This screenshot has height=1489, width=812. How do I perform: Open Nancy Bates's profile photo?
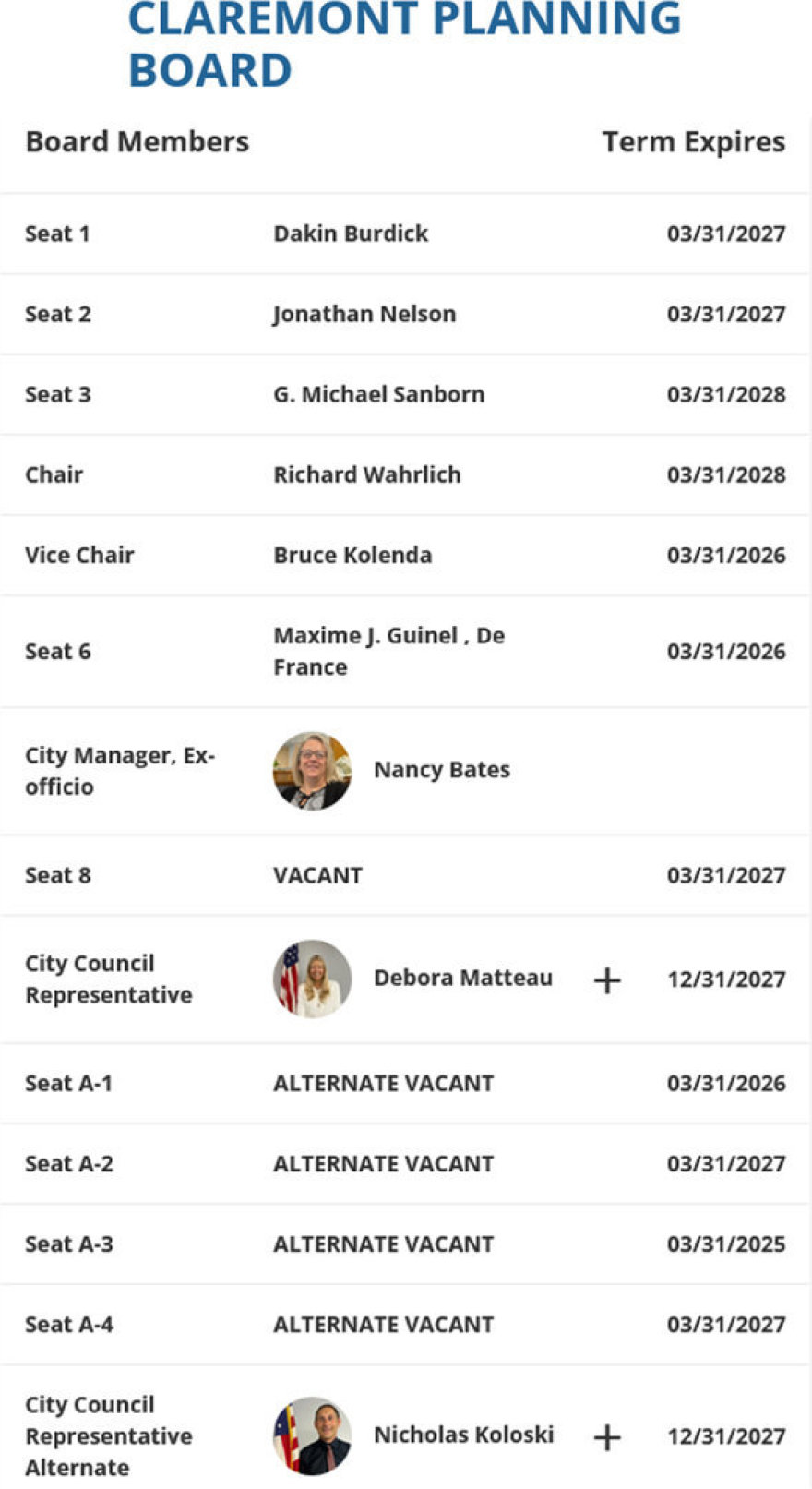(x=312, y=771)
